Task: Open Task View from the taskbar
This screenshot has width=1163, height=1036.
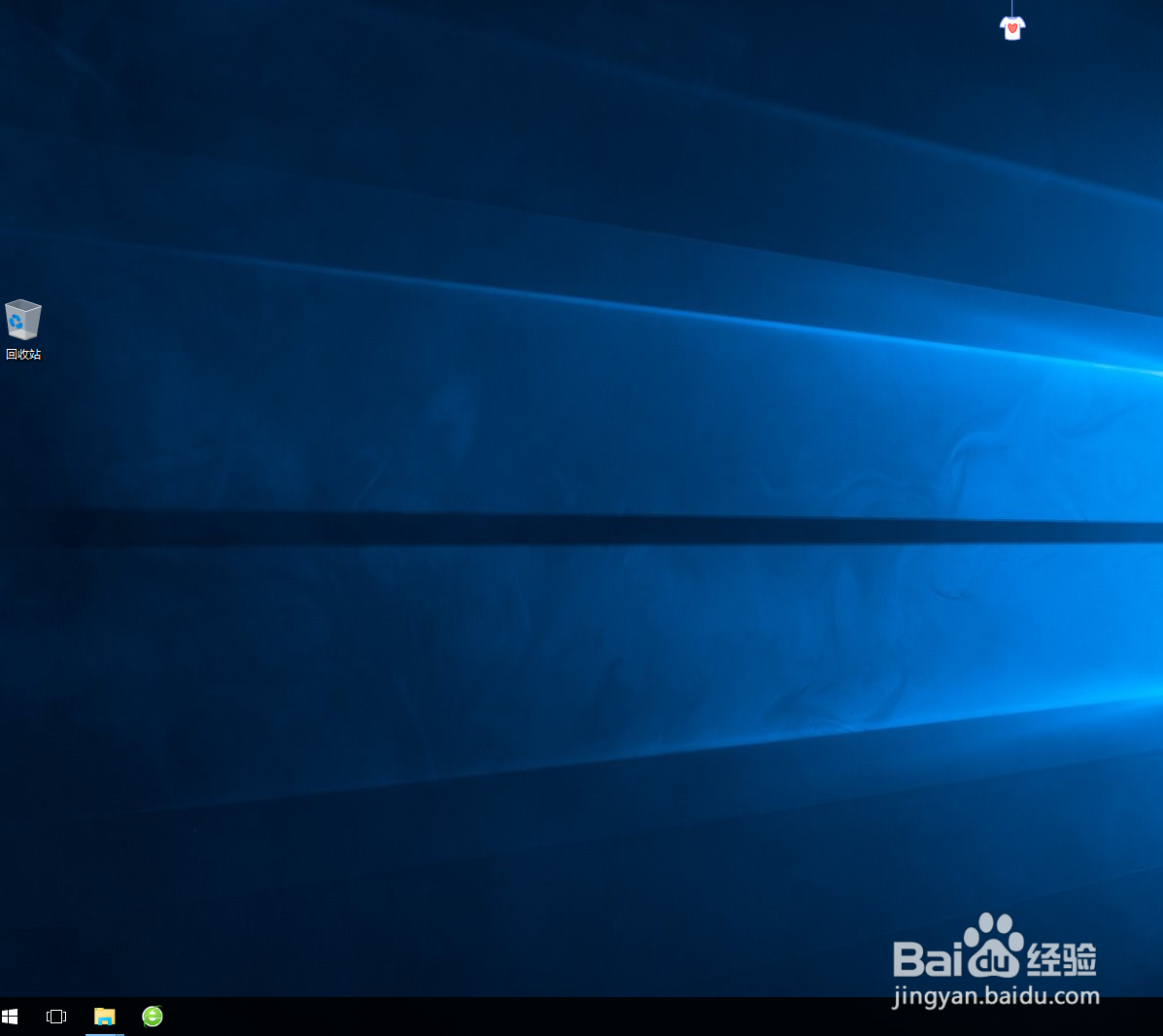Action: pos(56,1016)
